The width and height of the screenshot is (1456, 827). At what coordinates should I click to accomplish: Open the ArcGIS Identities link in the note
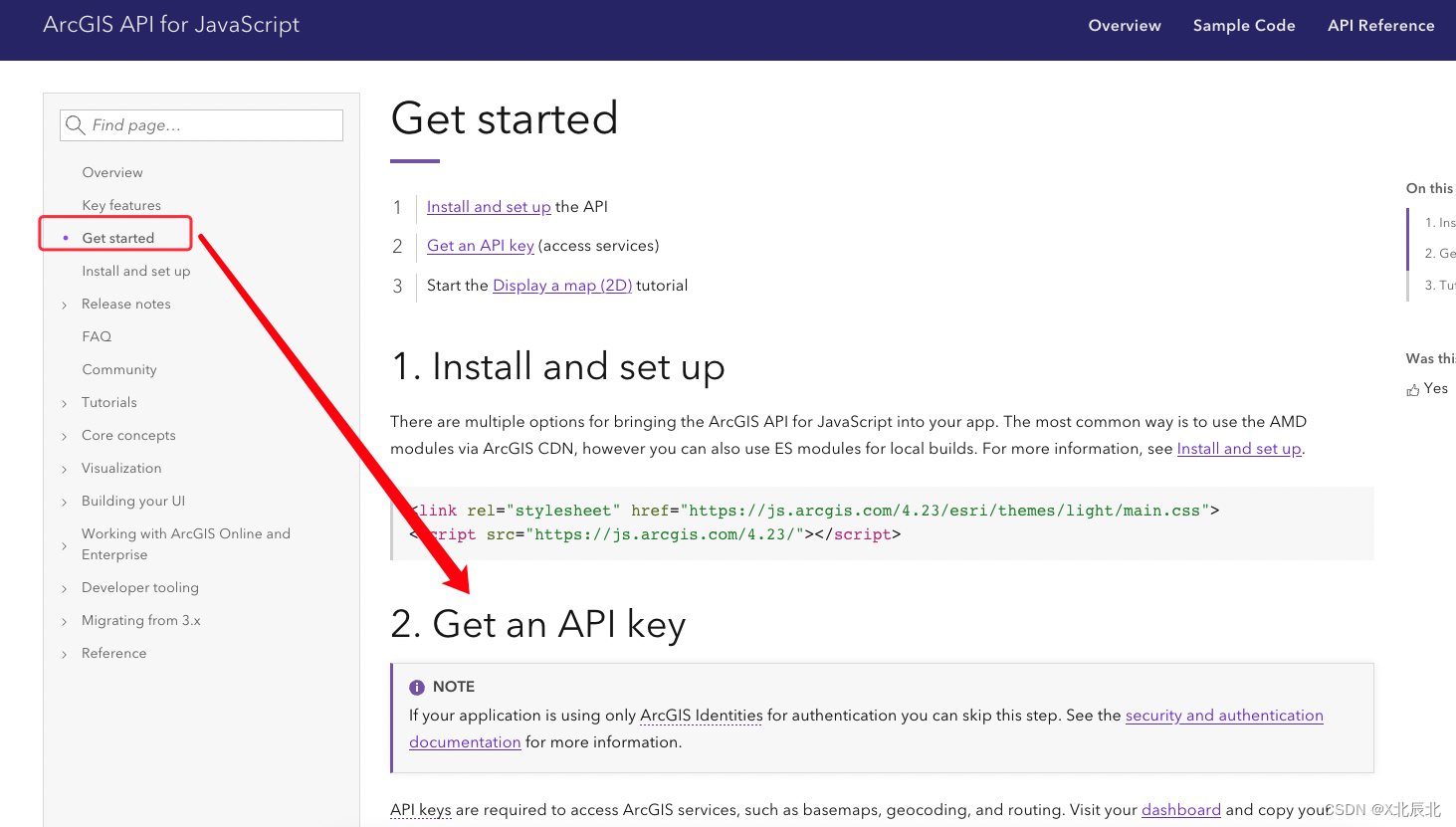pos(701,716)
